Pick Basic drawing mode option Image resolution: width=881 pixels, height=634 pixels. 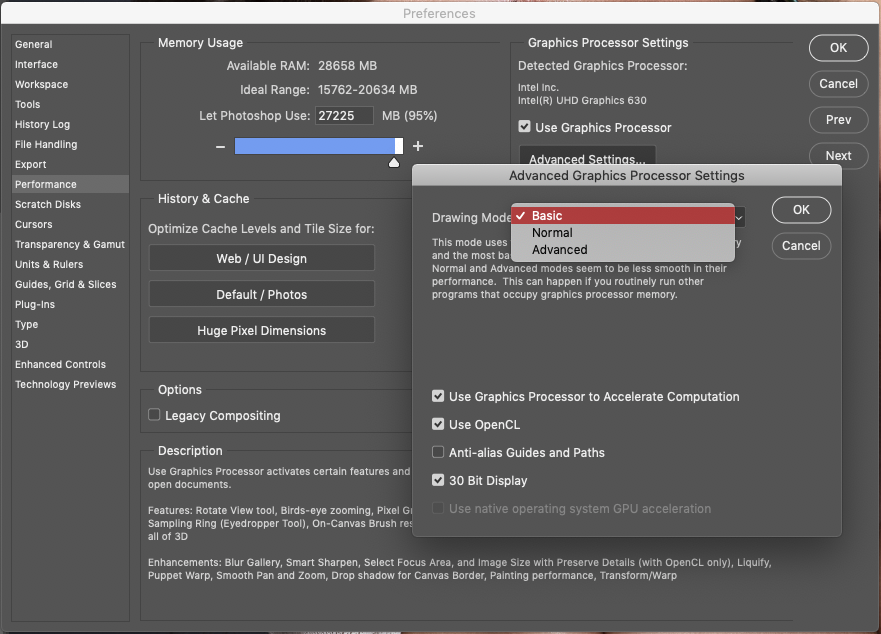[x=547, y=216]
